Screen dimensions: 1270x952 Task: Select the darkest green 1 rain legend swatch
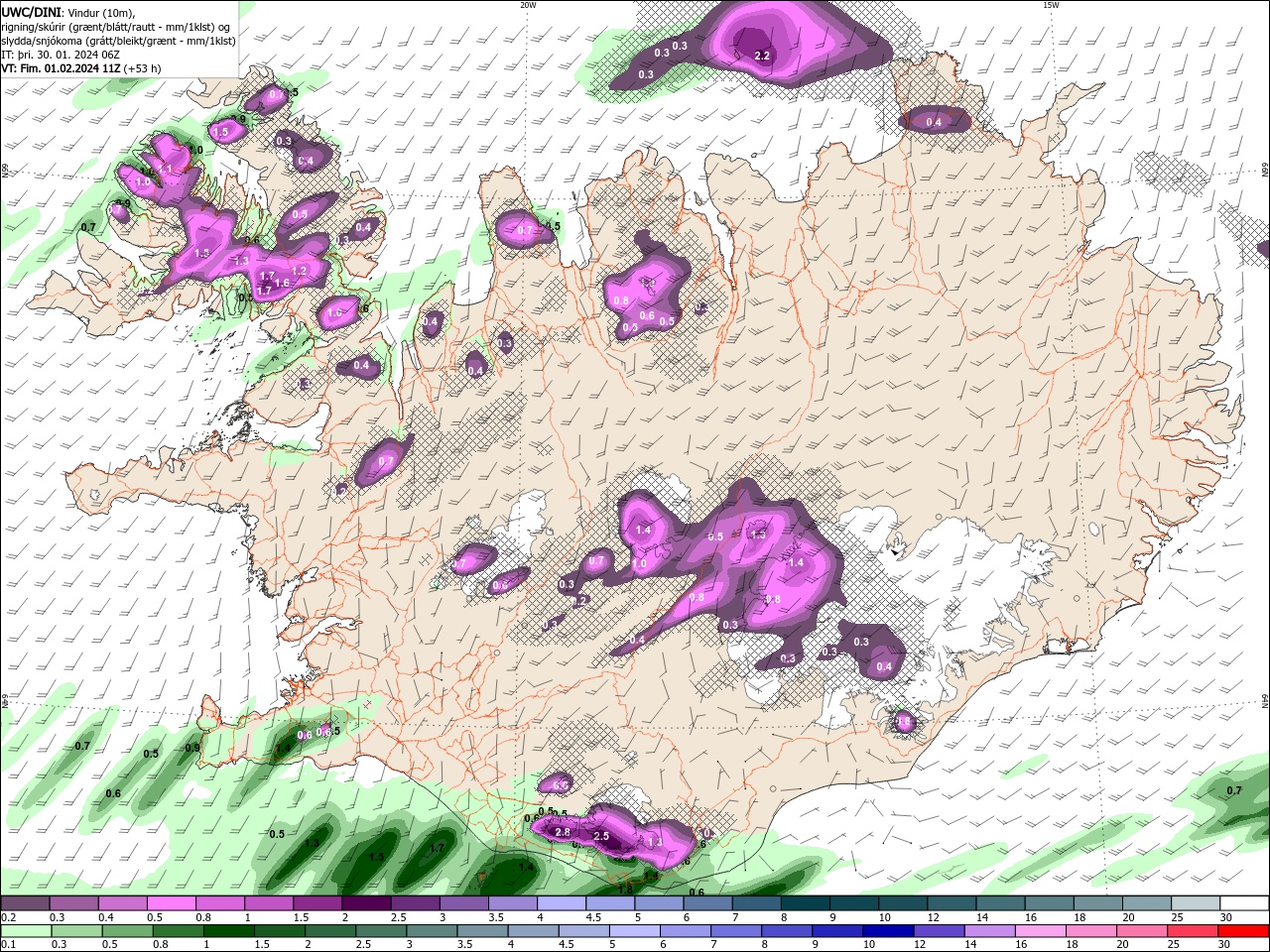tap(228, 931)
